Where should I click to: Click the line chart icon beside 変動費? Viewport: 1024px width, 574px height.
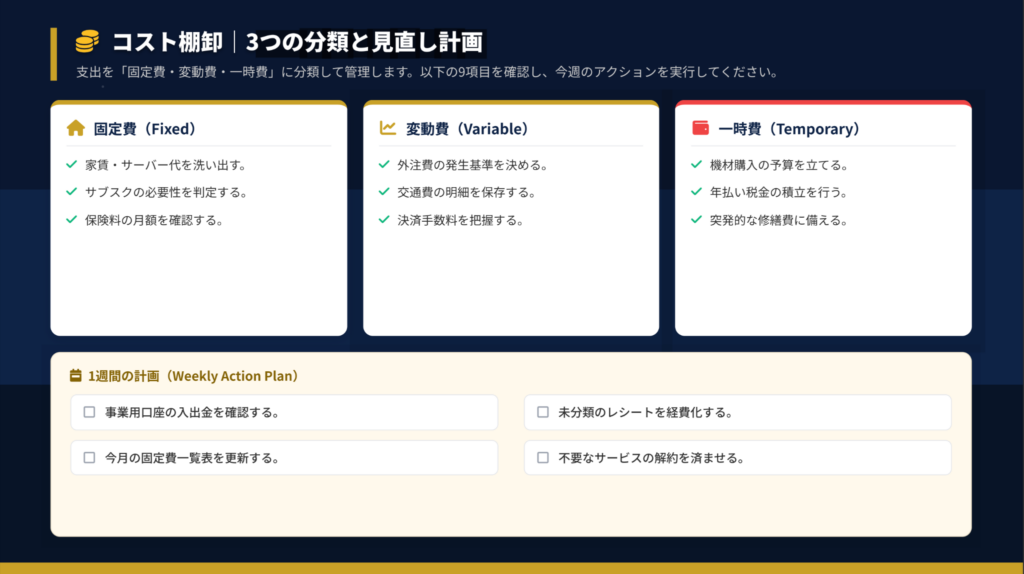click(x=387, y=128)
